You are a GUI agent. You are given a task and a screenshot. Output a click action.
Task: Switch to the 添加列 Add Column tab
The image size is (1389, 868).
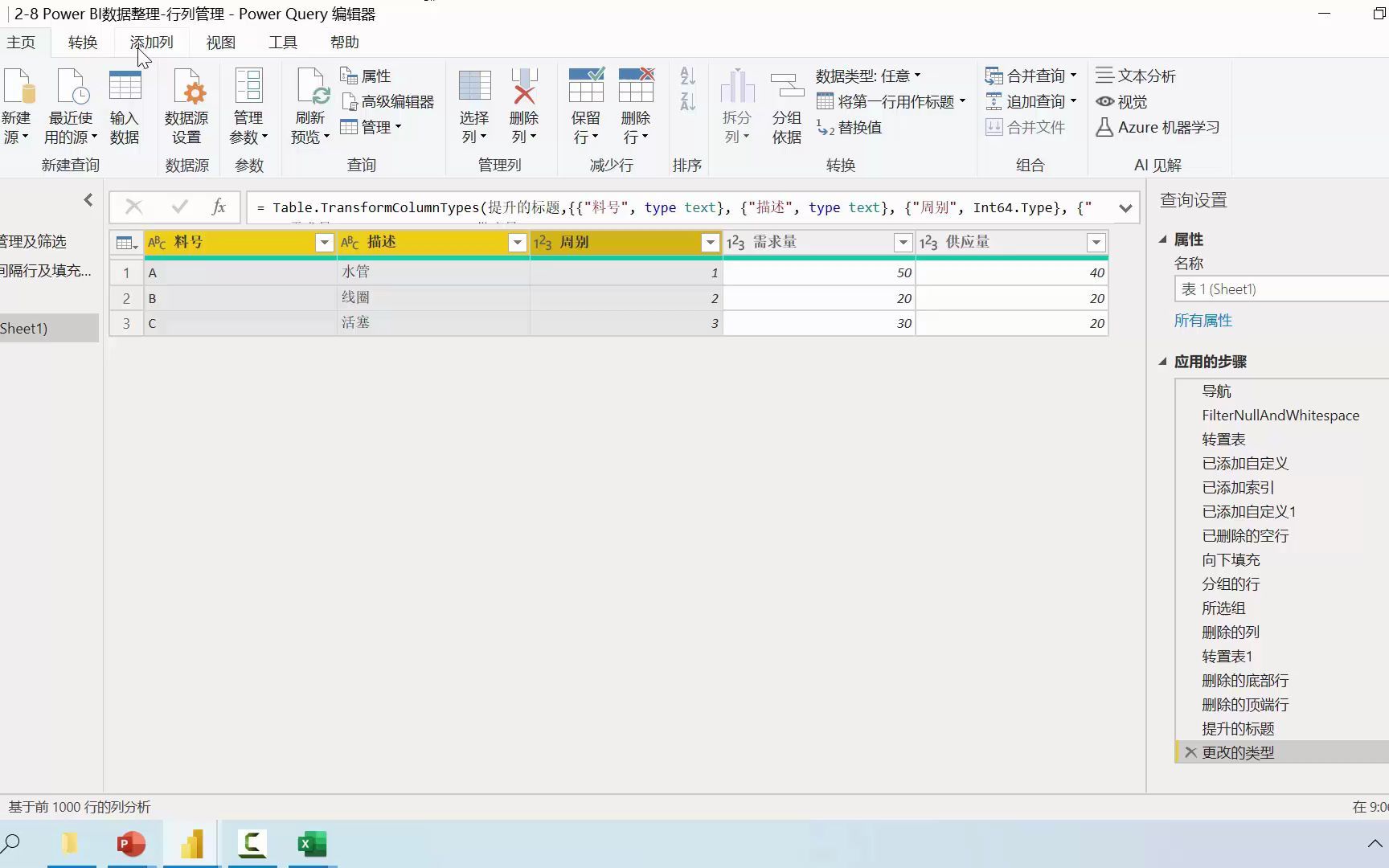(x=151, y=43)
